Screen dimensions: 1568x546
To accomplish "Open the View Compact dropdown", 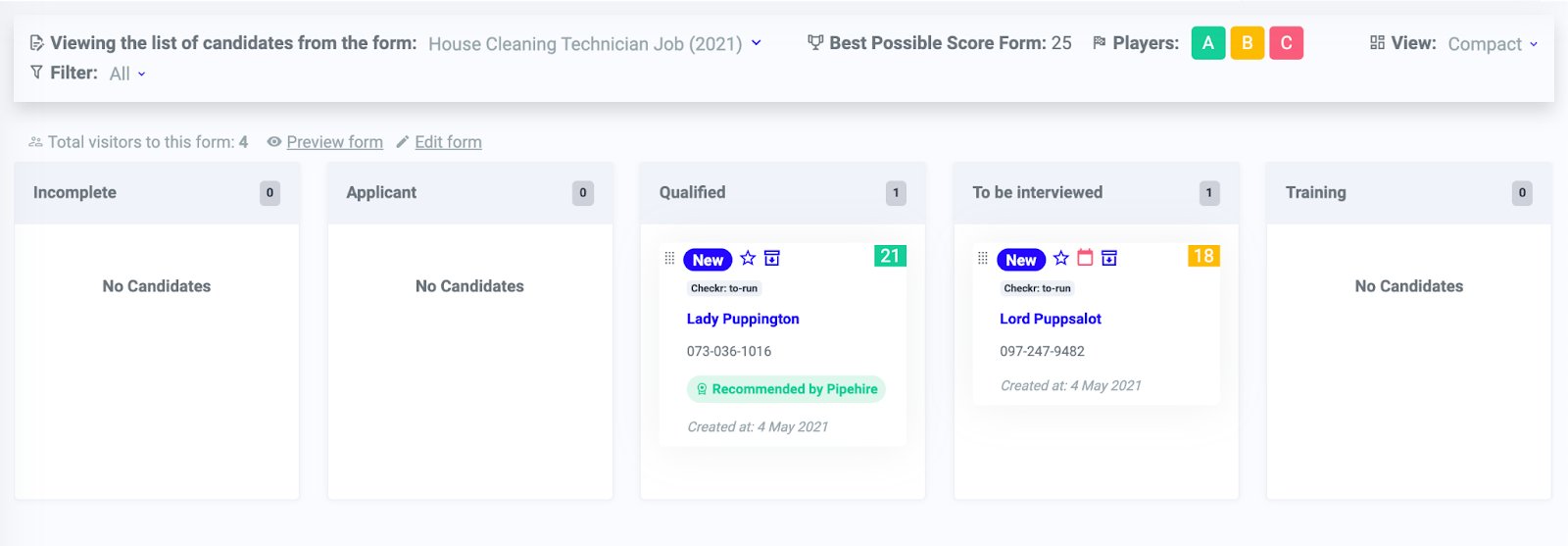I will point(1493,44).
